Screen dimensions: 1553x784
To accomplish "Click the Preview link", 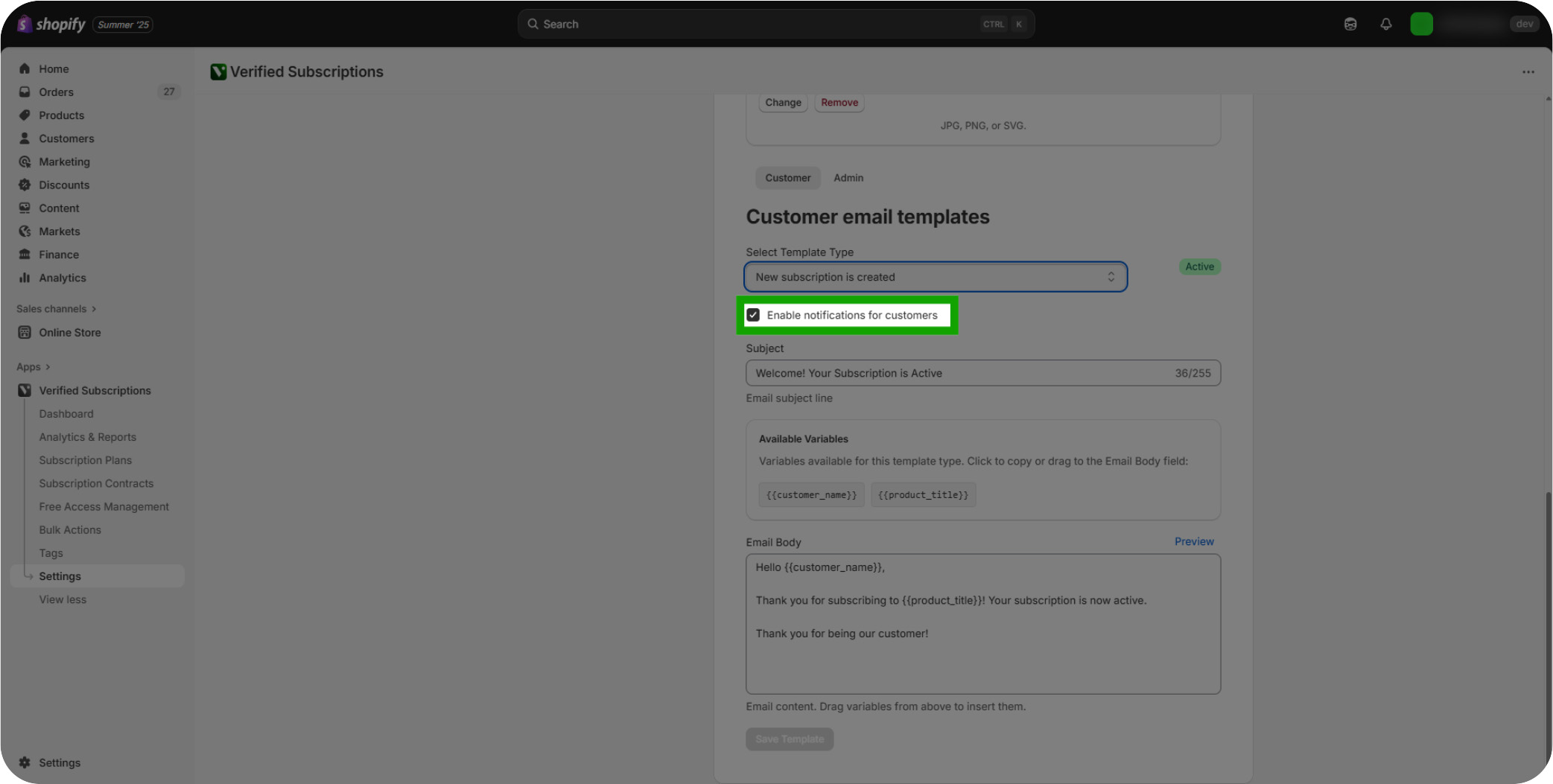I will click(1194, 541).
